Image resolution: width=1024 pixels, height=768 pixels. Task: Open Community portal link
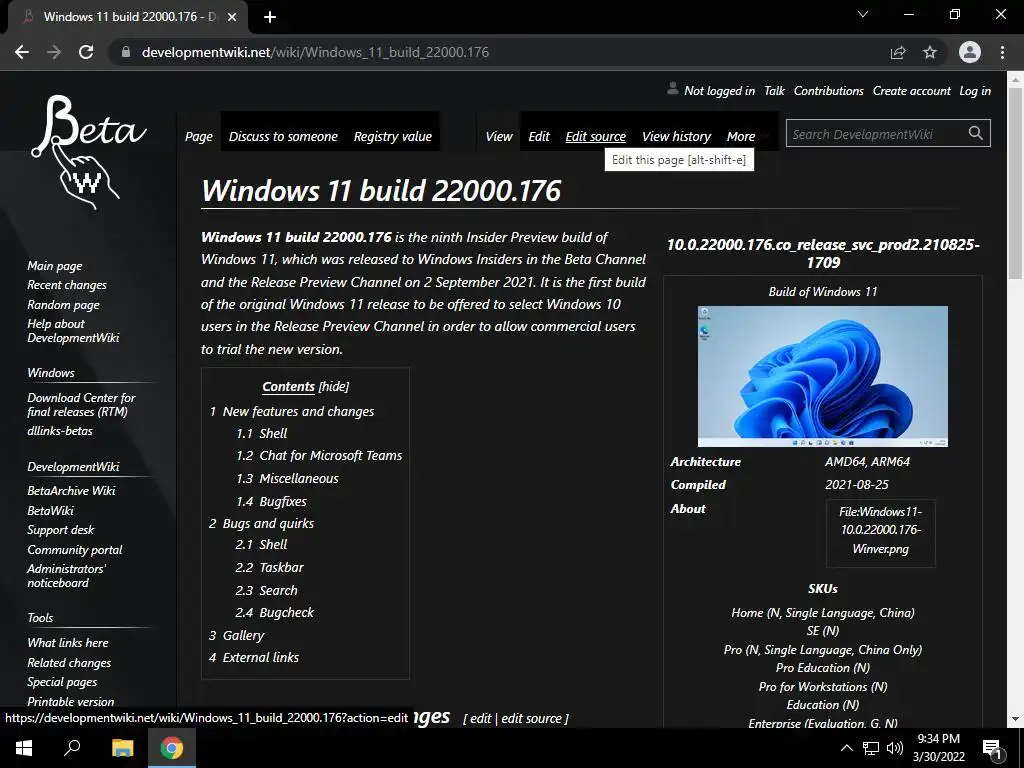[x=74, y=550]
